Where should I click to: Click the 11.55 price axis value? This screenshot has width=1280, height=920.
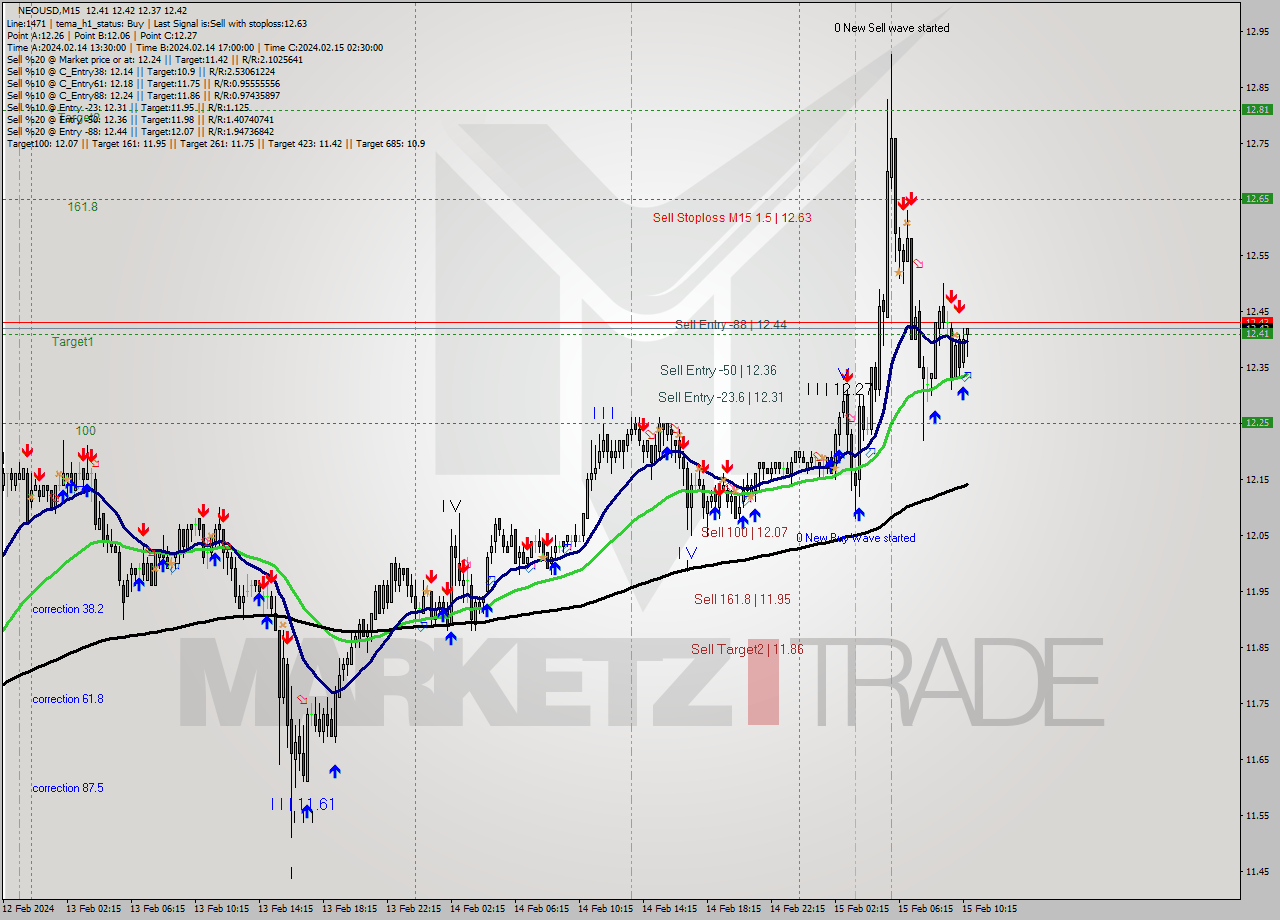(1257, 815)
